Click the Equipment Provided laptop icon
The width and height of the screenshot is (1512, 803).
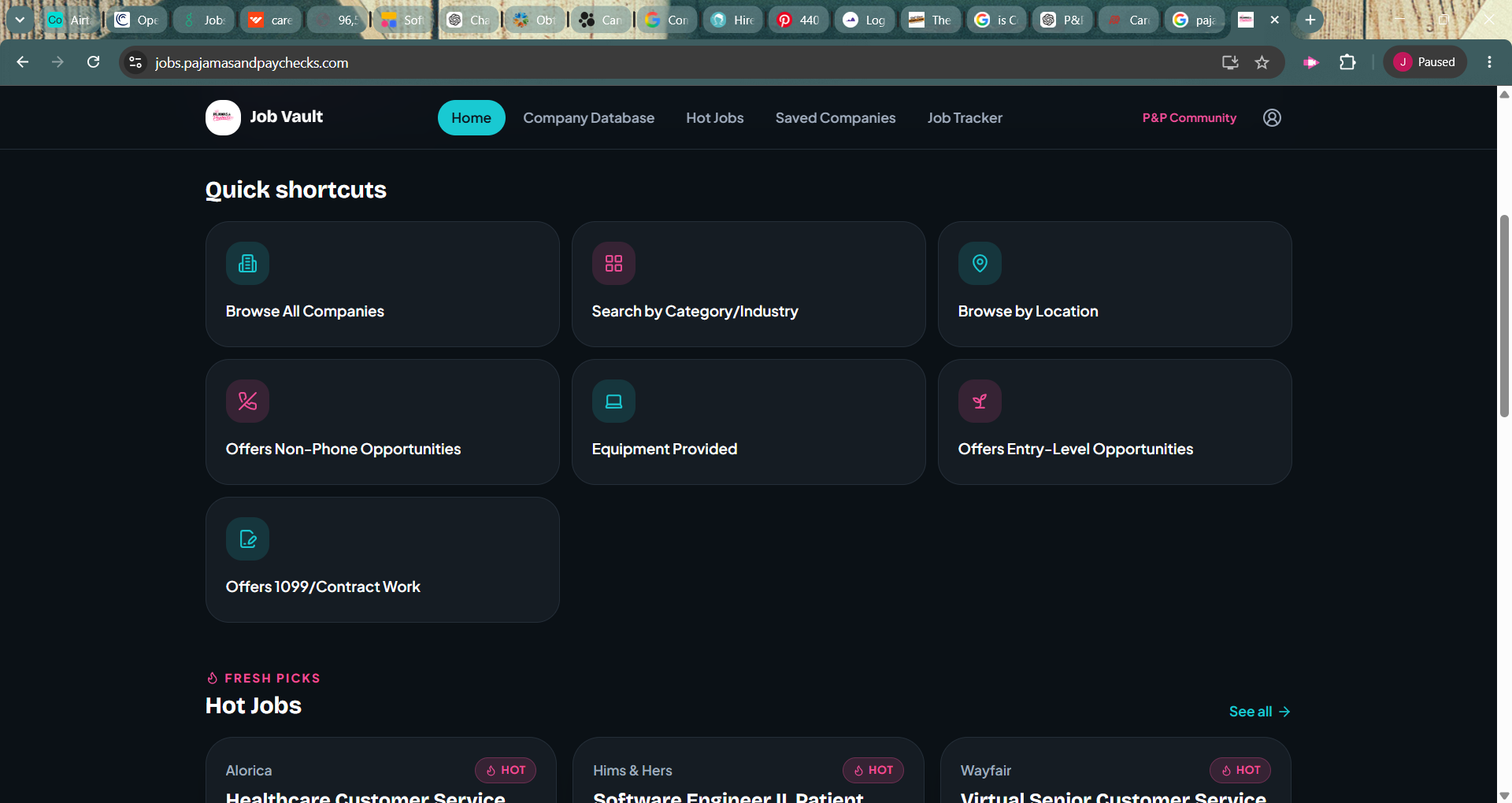tap(613, 401)
